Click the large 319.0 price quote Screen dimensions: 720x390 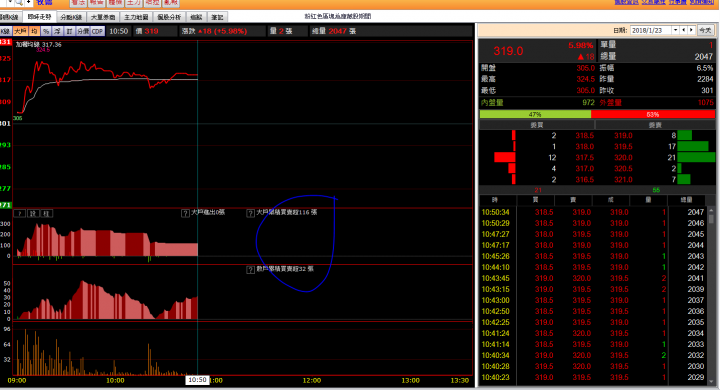508,51
